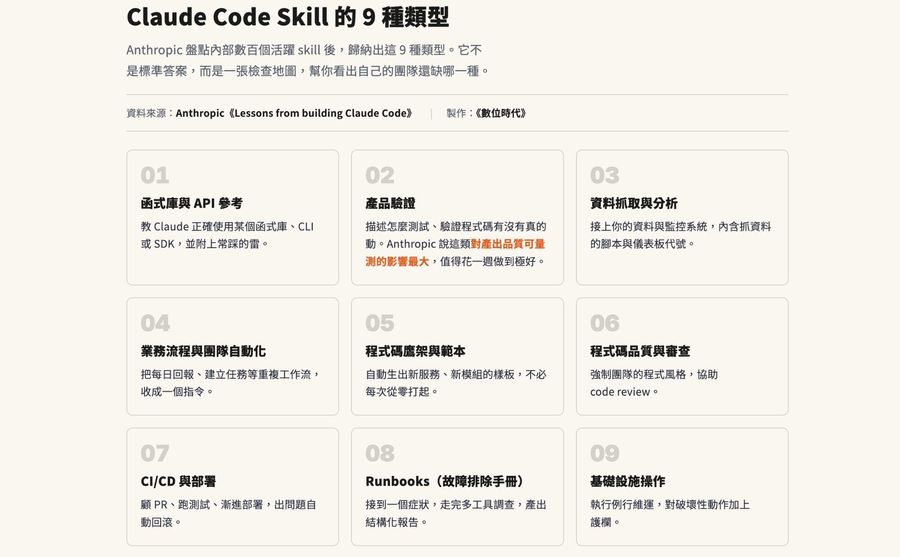Click the title "Claude Code Skill 的 9 種類型"
Viewport: 900px width, 557px height.
[x=288, y=17]
